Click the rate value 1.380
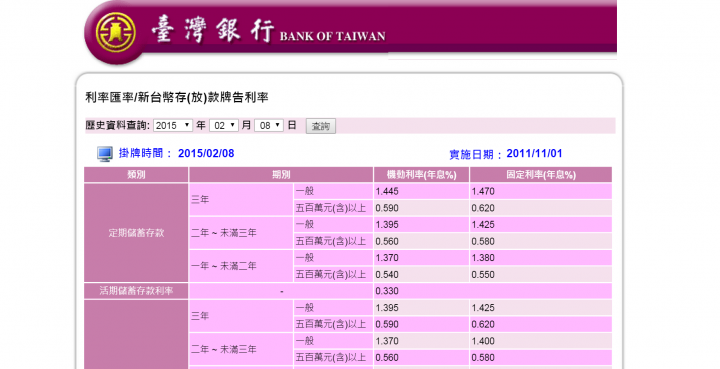The image size is (720, 369). (x=483, y=258)
